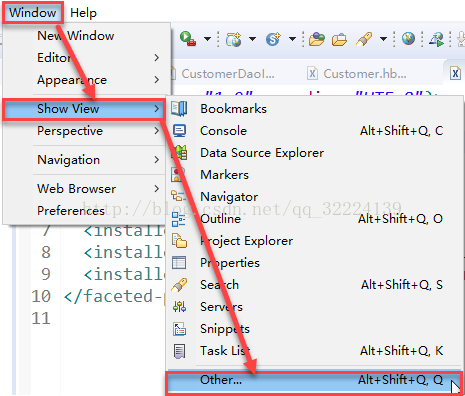This screenshot has width=465, height=396.
Task: Click the Console monitor icon
Action: tap(179, 131)
